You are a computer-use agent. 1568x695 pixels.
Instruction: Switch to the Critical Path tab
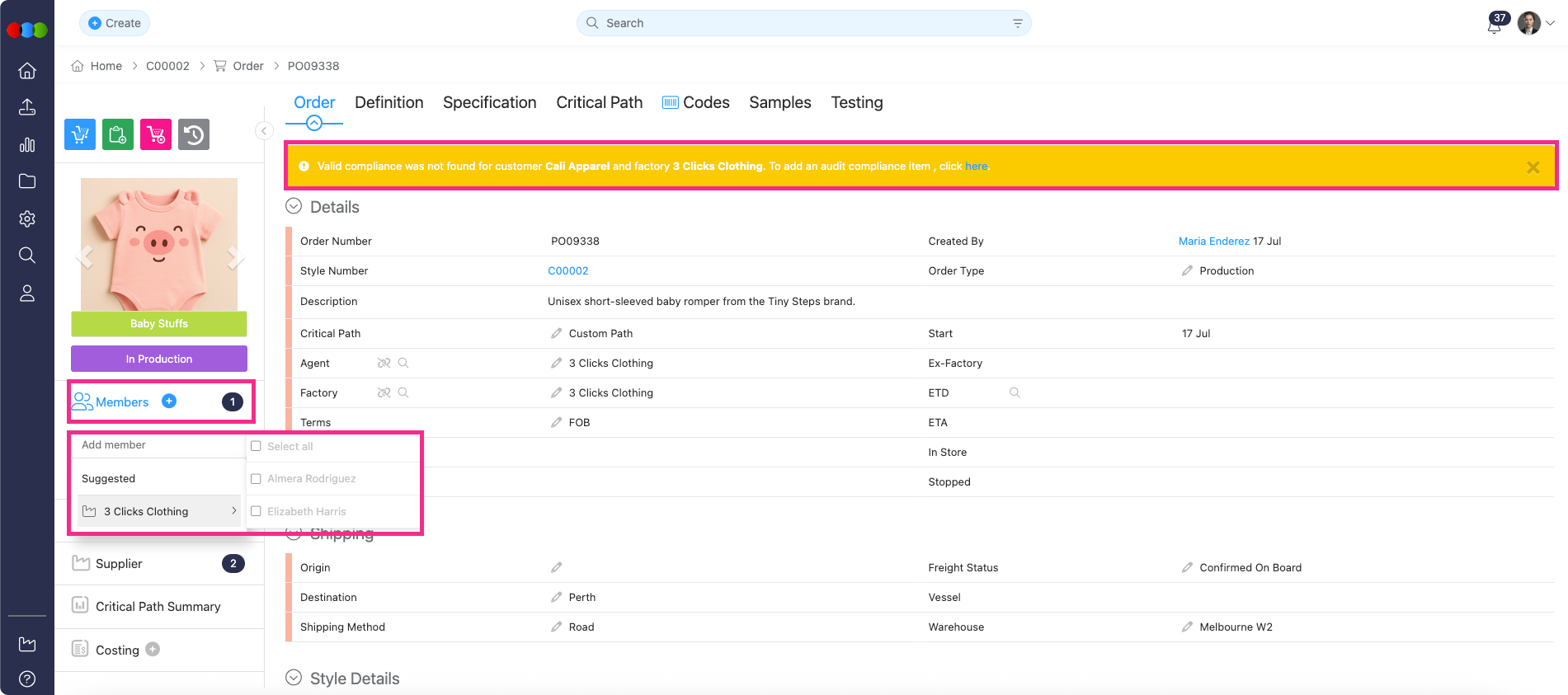pyautogui.click(x=599, y=103)
